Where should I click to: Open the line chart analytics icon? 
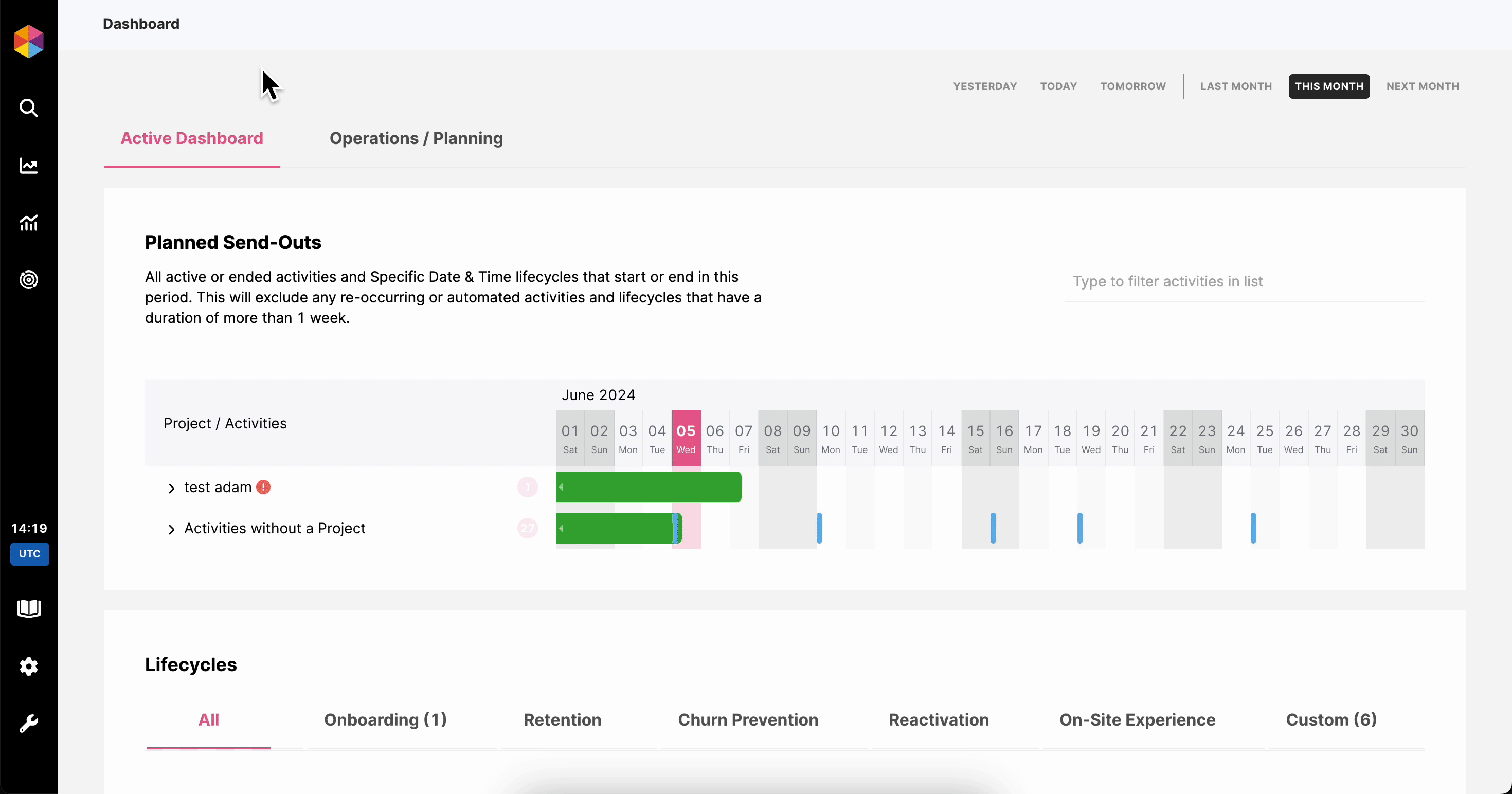29,166
